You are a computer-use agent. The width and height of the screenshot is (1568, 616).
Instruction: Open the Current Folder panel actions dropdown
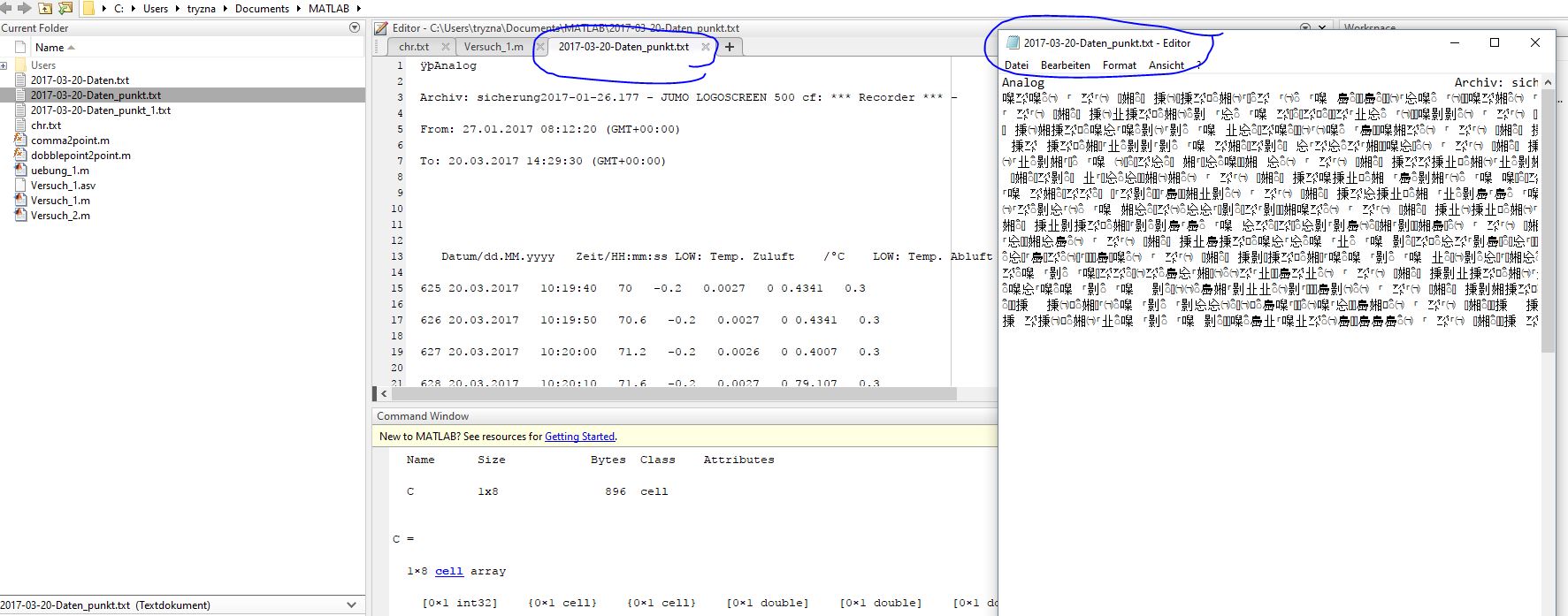355,28
